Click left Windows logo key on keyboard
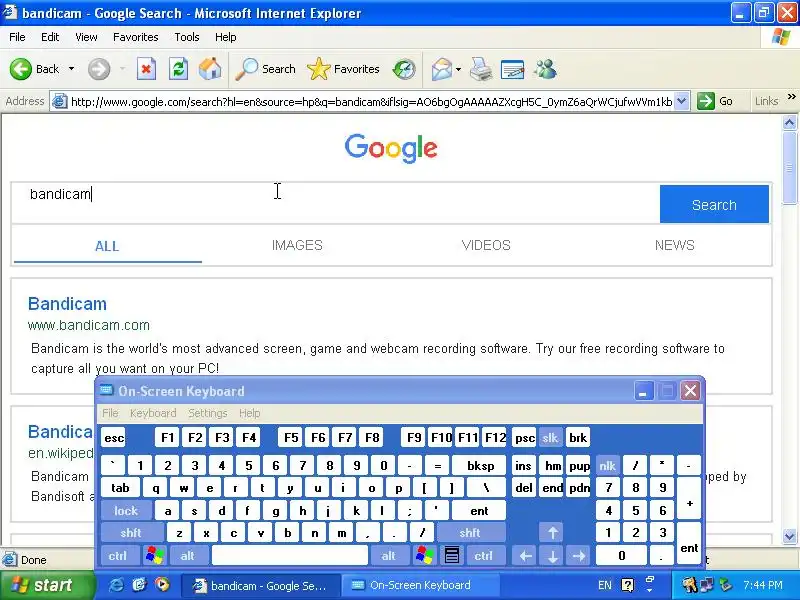 point(155,555)
